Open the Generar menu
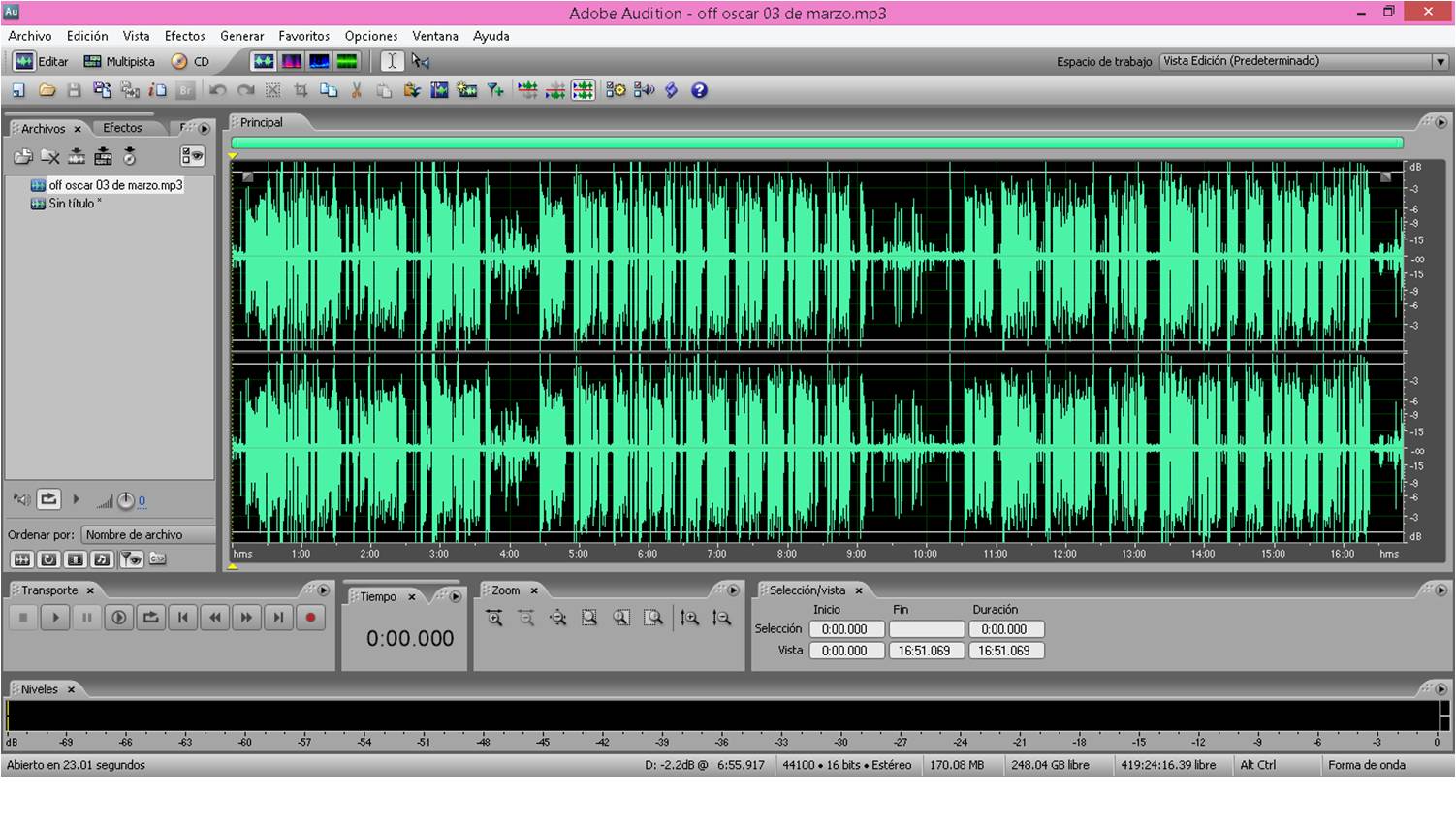1456x829 pixels. tap(242, 36)
